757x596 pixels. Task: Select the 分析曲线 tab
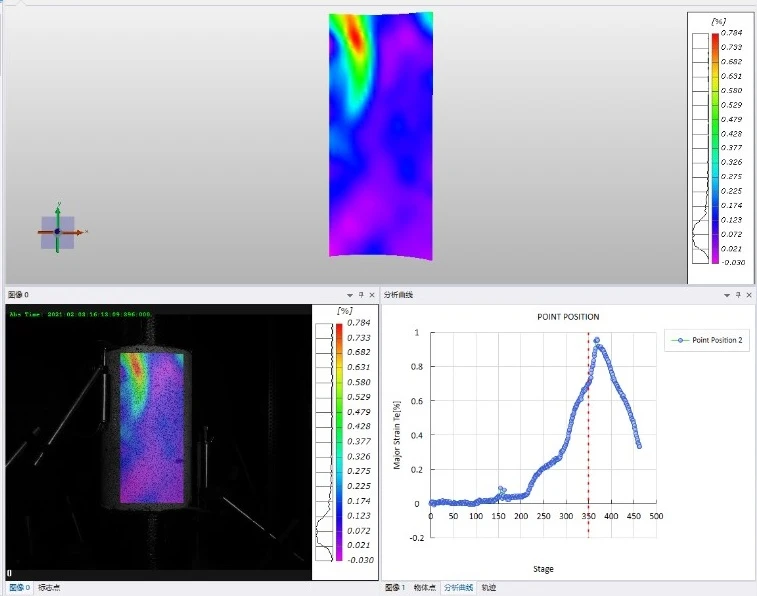pos(459,588)
